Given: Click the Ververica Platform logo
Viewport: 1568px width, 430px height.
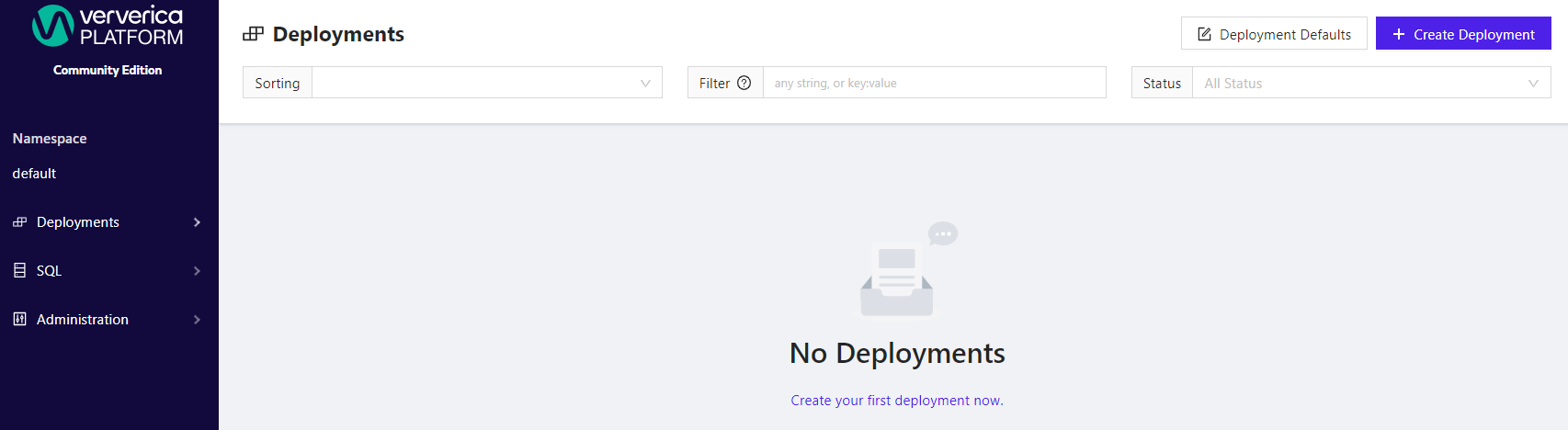Looking at the screenshot, I should (108, 26).
